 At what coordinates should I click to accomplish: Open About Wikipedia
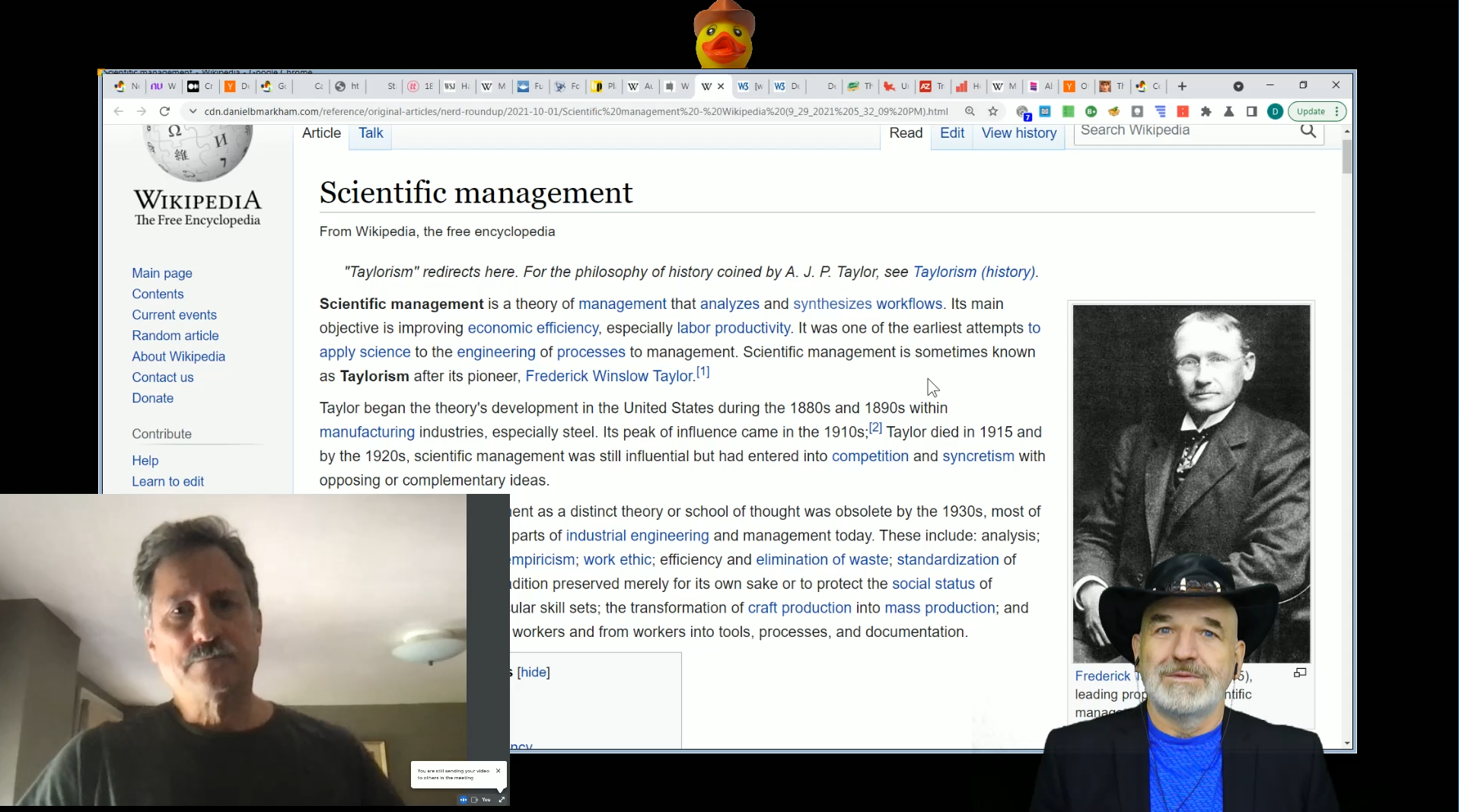(178, 356)
